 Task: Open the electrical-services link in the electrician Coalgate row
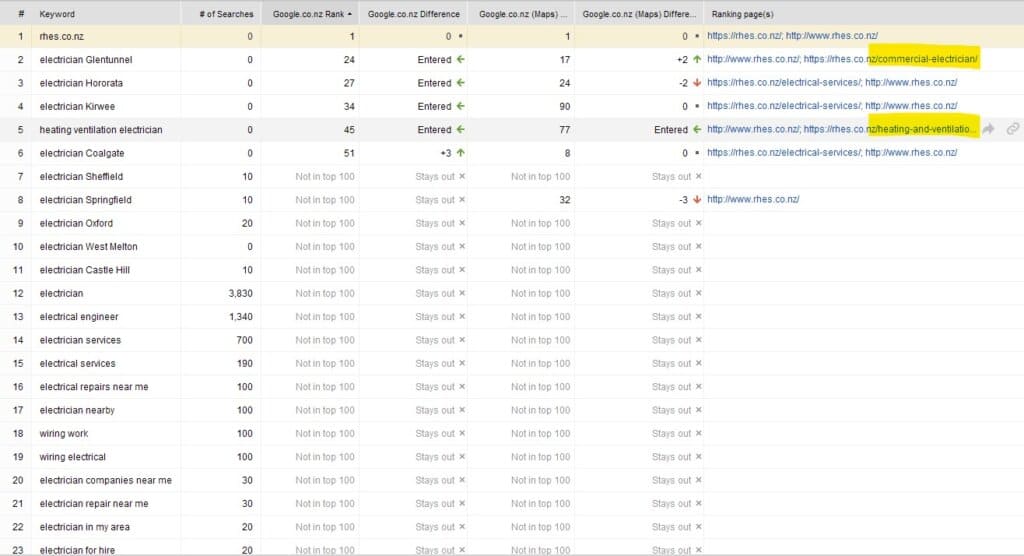[x=784, y=152]
